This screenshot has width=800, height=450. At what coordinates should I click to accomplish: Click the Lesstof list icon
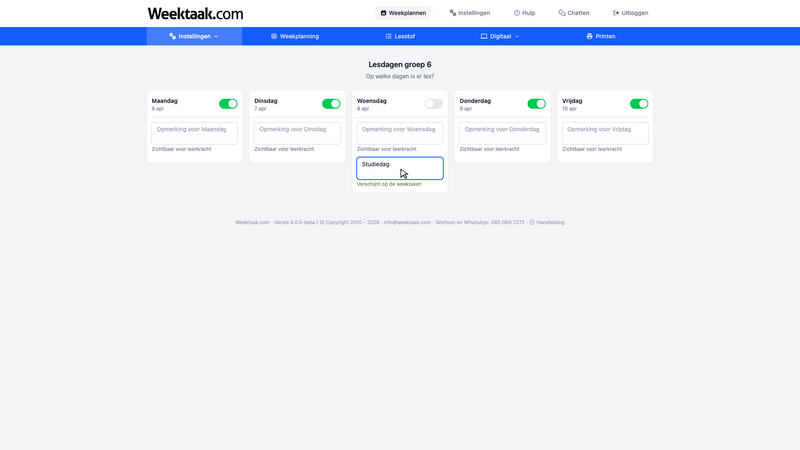pos(388,36)
